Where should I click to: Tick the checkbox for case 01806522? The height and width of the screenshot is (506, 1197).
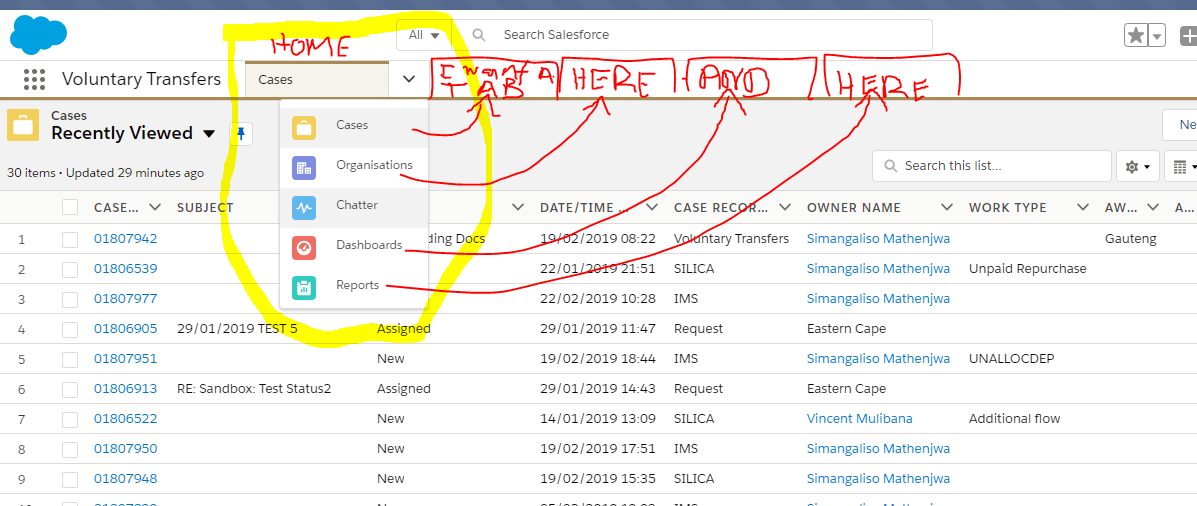(70, 419)
